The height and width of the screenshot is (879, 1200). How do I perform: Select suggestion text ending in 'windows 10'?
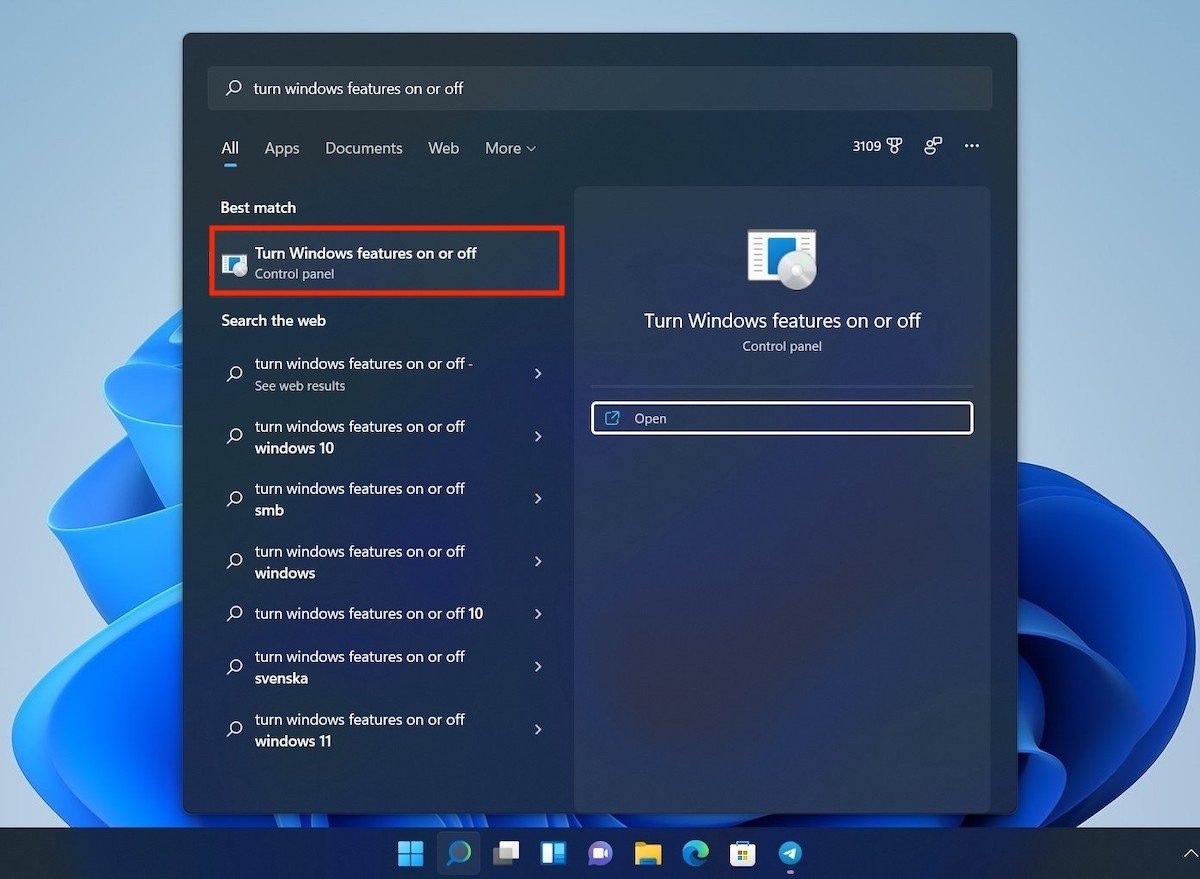coord(360,437)
